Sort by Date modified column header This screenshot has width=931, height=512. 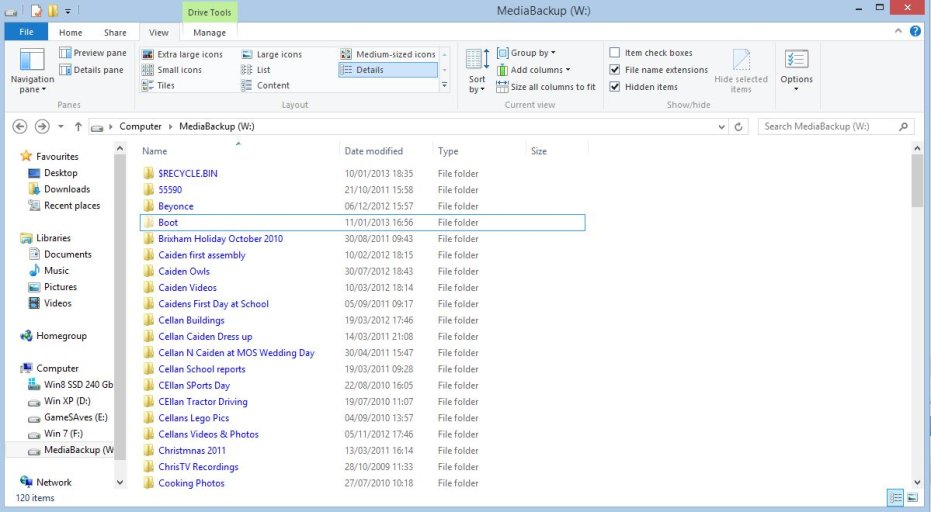(386, 151)
